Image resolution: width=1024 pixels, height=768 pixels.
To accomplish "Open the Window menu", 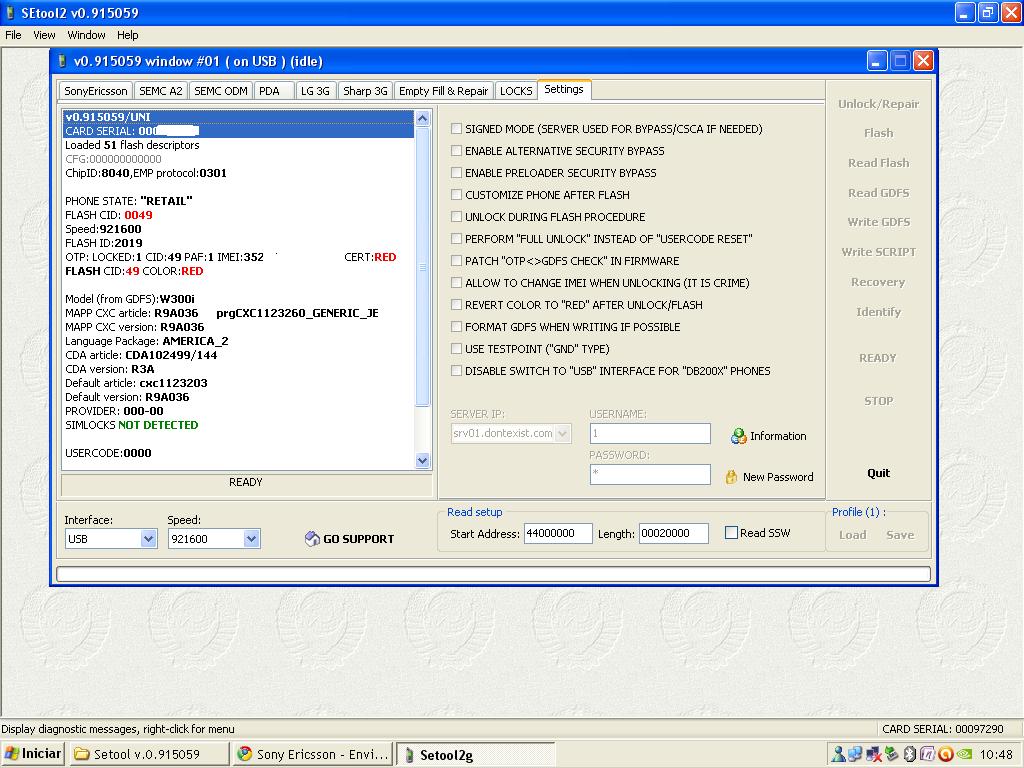I will 86,35.
